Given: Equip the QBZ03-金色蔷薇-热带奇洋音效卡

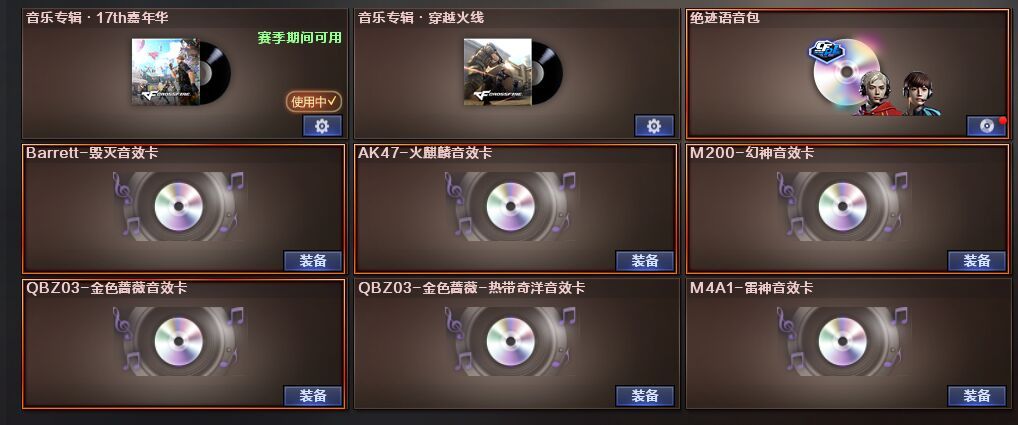Looking at the screenshot, I should (x=645, y=396).
